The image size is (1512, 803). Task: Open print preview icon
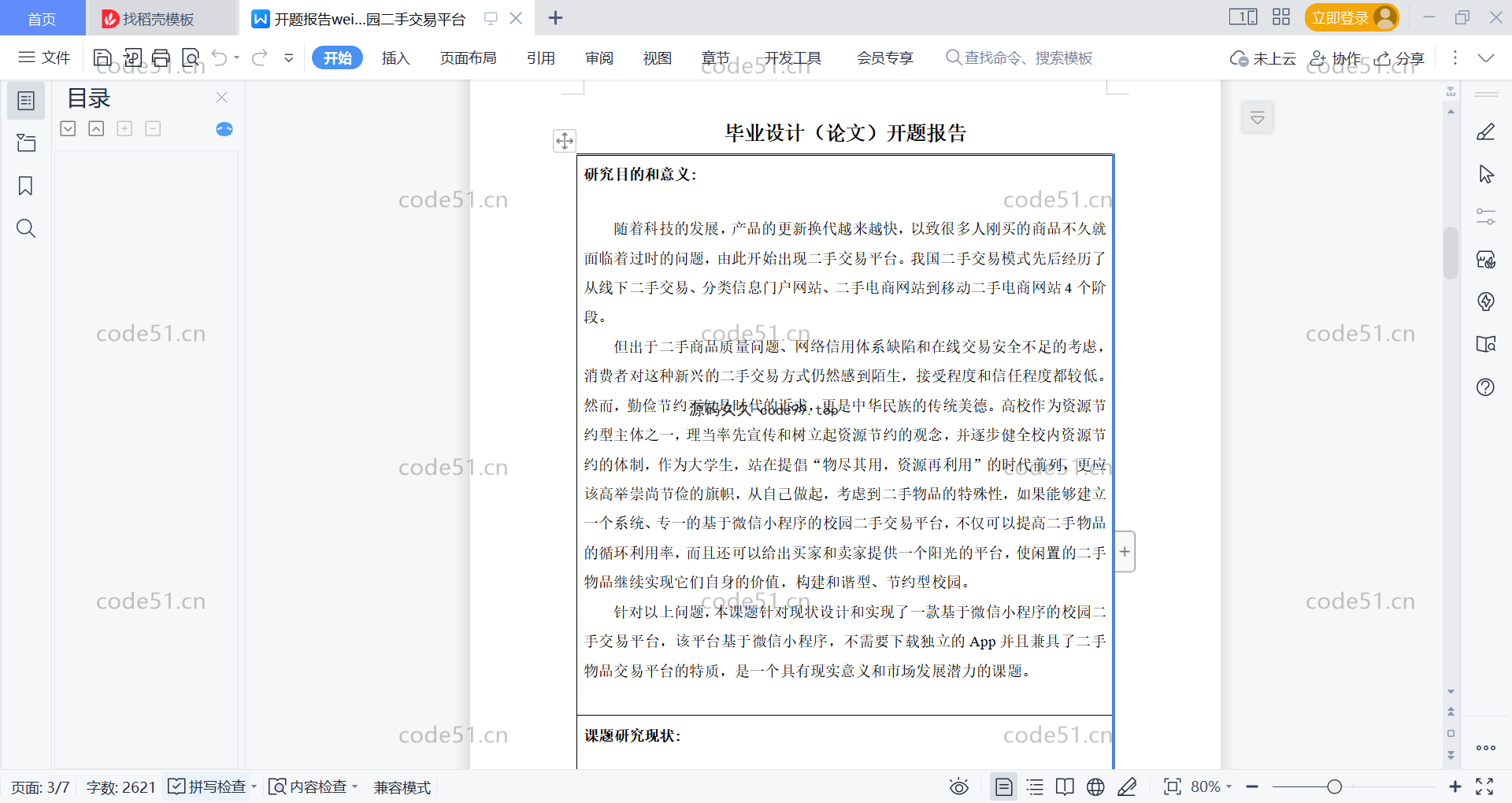[x=191, y=57]
